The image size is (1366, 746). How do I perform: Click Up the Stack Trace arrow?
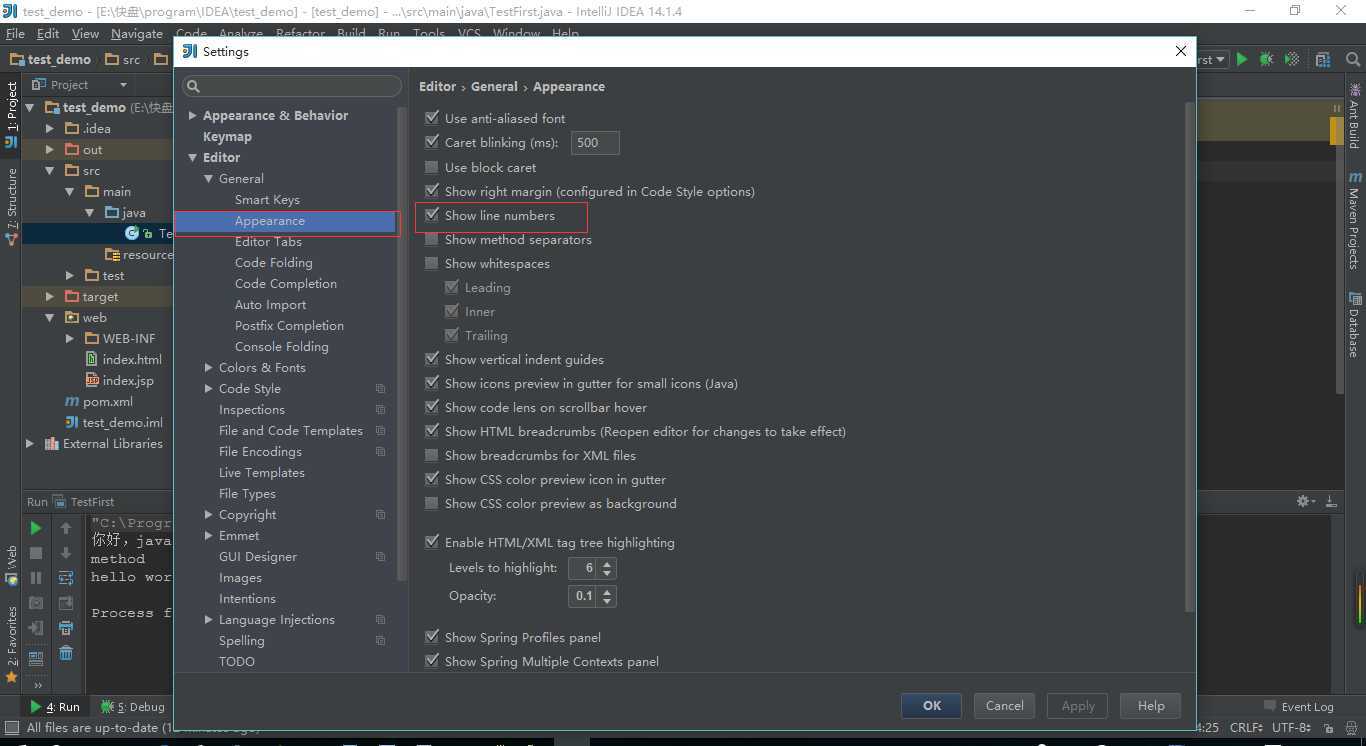point(66,528)
